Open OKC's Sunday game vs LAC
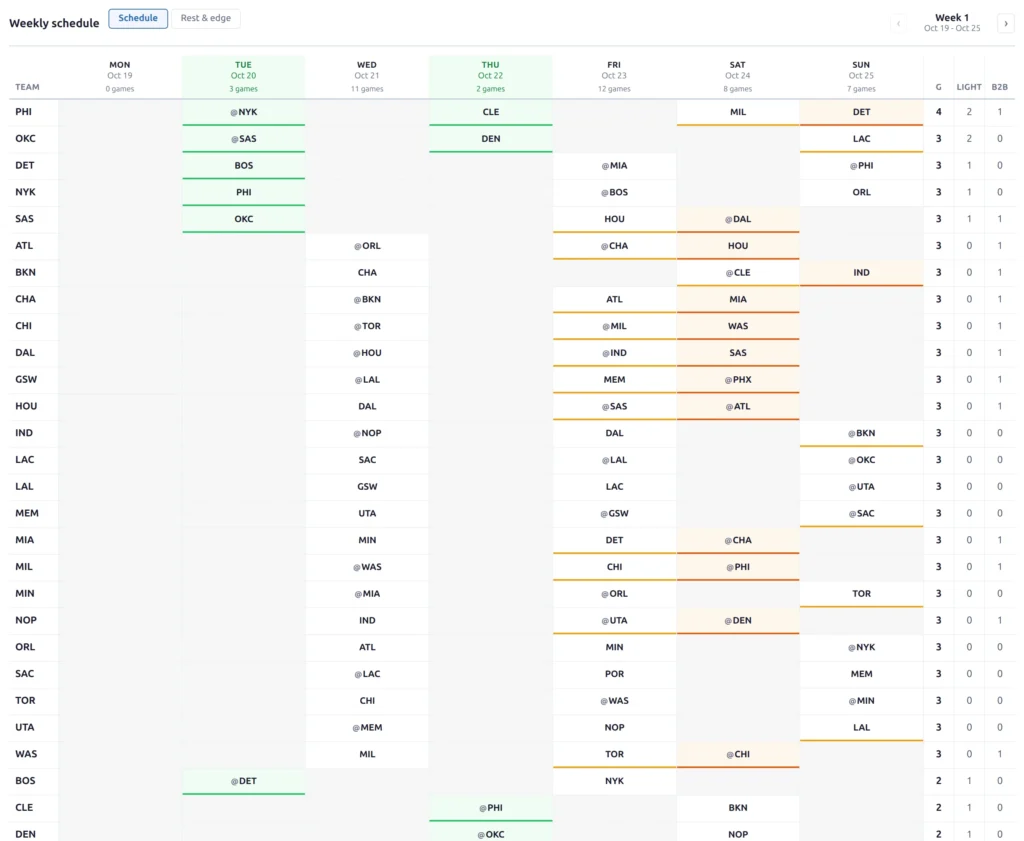The image size is (1024, 841). pyautogui.click(x=861, y=139)
